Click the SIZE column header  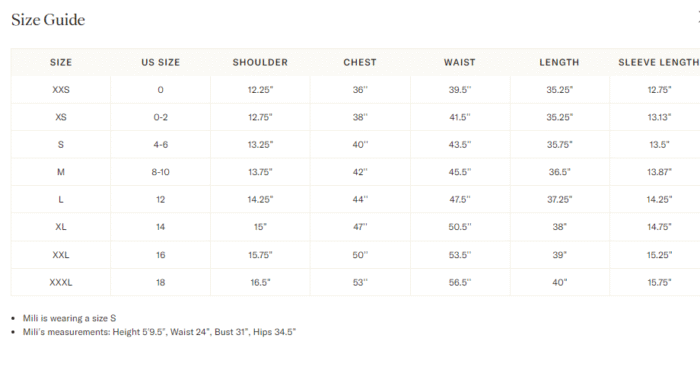[61, 63]
